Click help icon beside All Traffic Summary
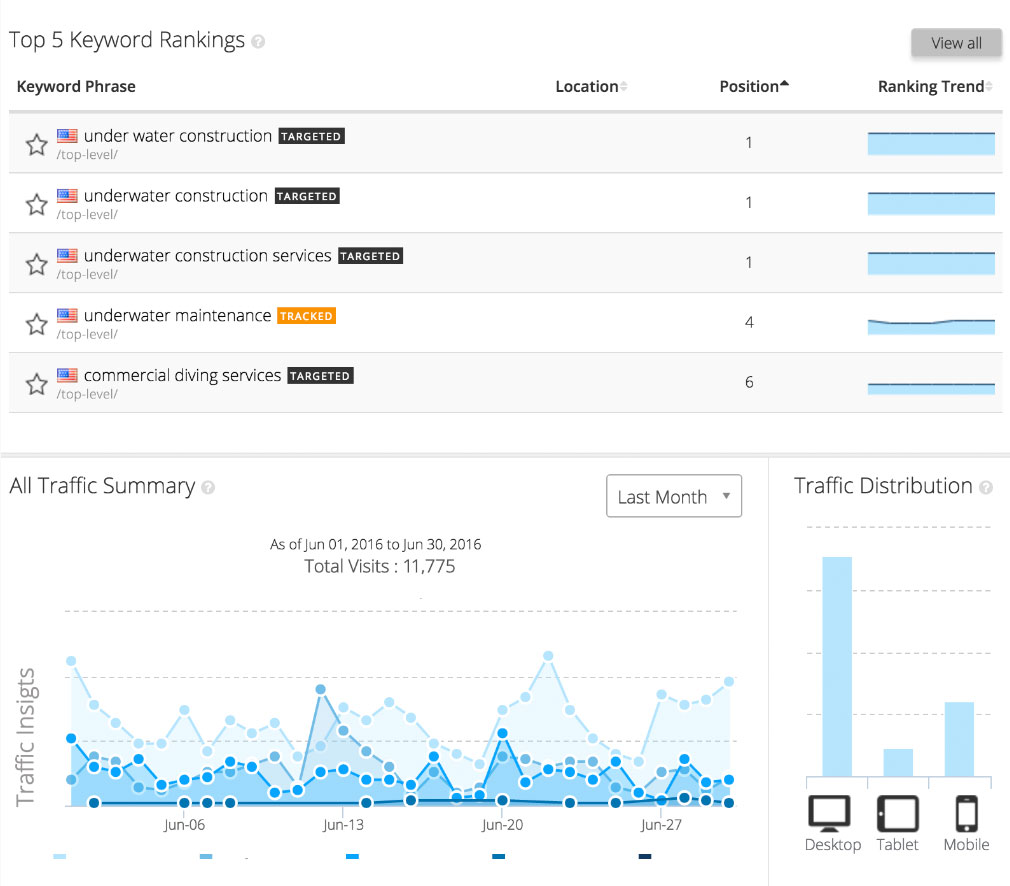The image size is (1010, 886). tap(208, 488)
